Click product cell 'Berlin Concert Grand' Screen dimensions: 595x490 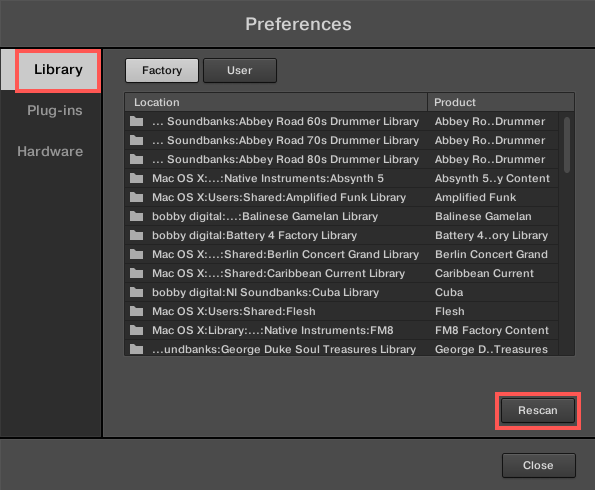(x=491, y=254)
